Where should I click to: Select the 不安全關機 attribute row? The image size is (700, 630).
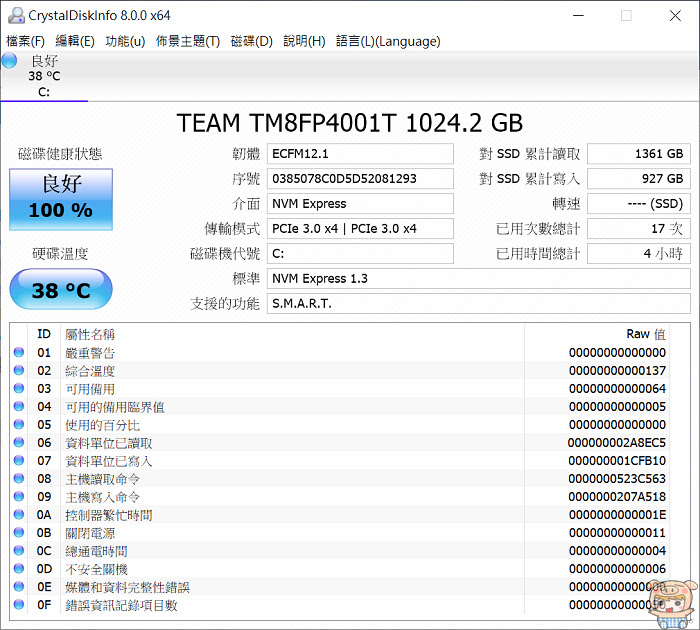click(x=340, y=569)
